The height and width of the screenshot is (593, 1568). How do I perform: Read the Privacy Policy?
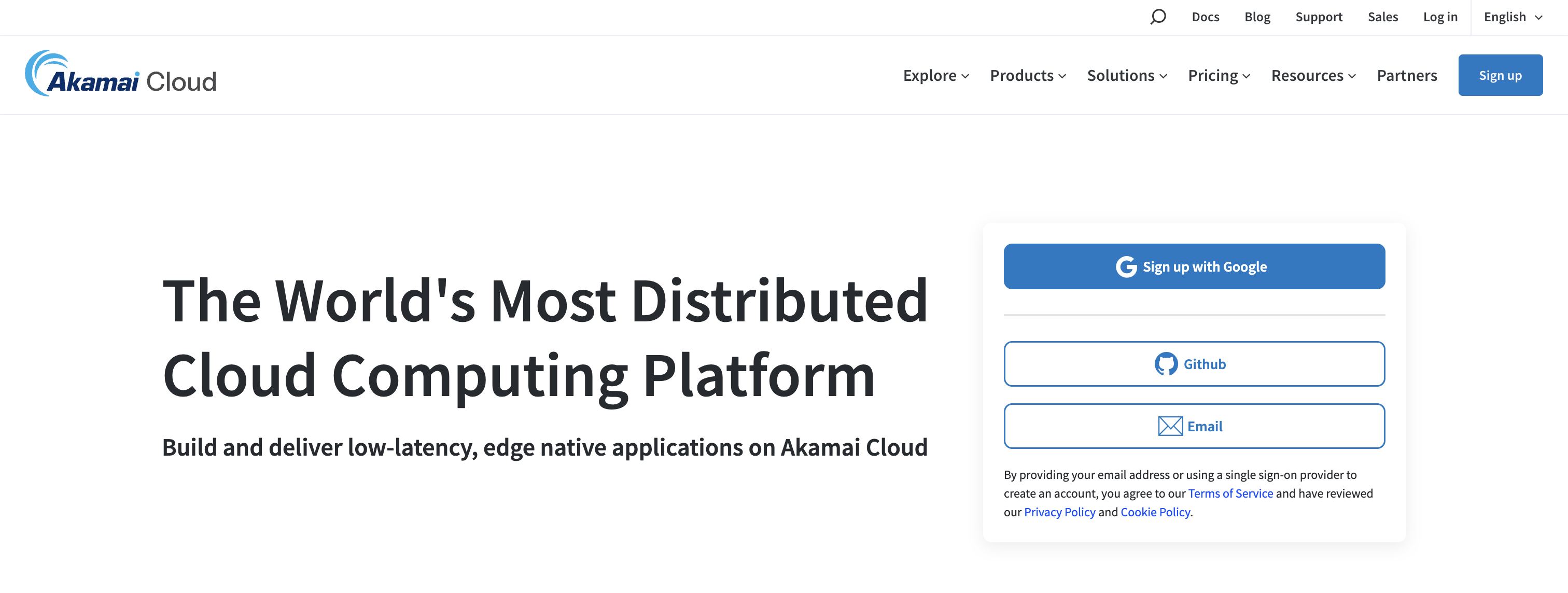coord(1059,512)
